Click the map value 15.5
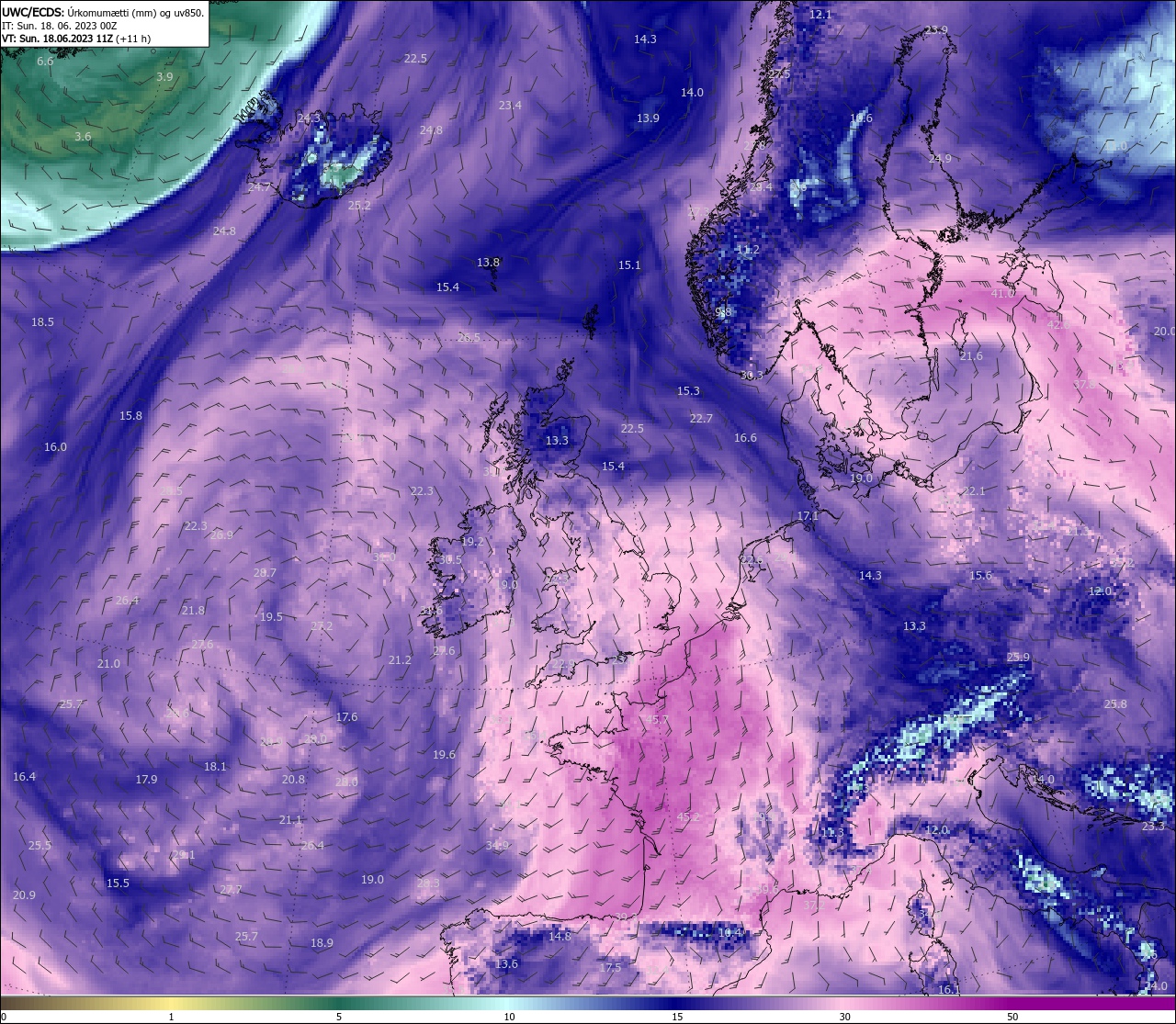The width and height of the screenshot is (1176, 1024). click(118, 883)
